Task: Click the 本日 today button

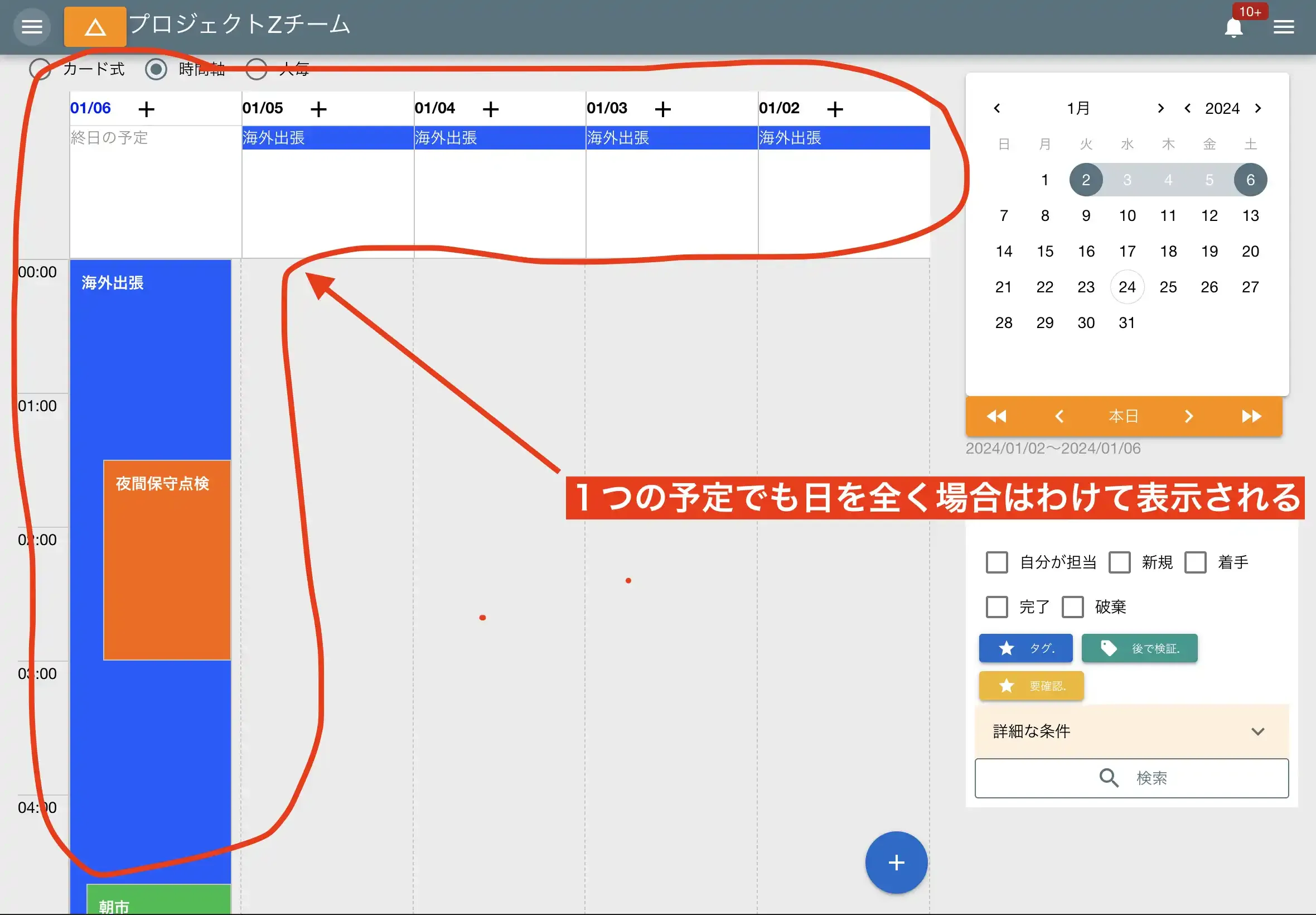Action: pos(1124,416)
